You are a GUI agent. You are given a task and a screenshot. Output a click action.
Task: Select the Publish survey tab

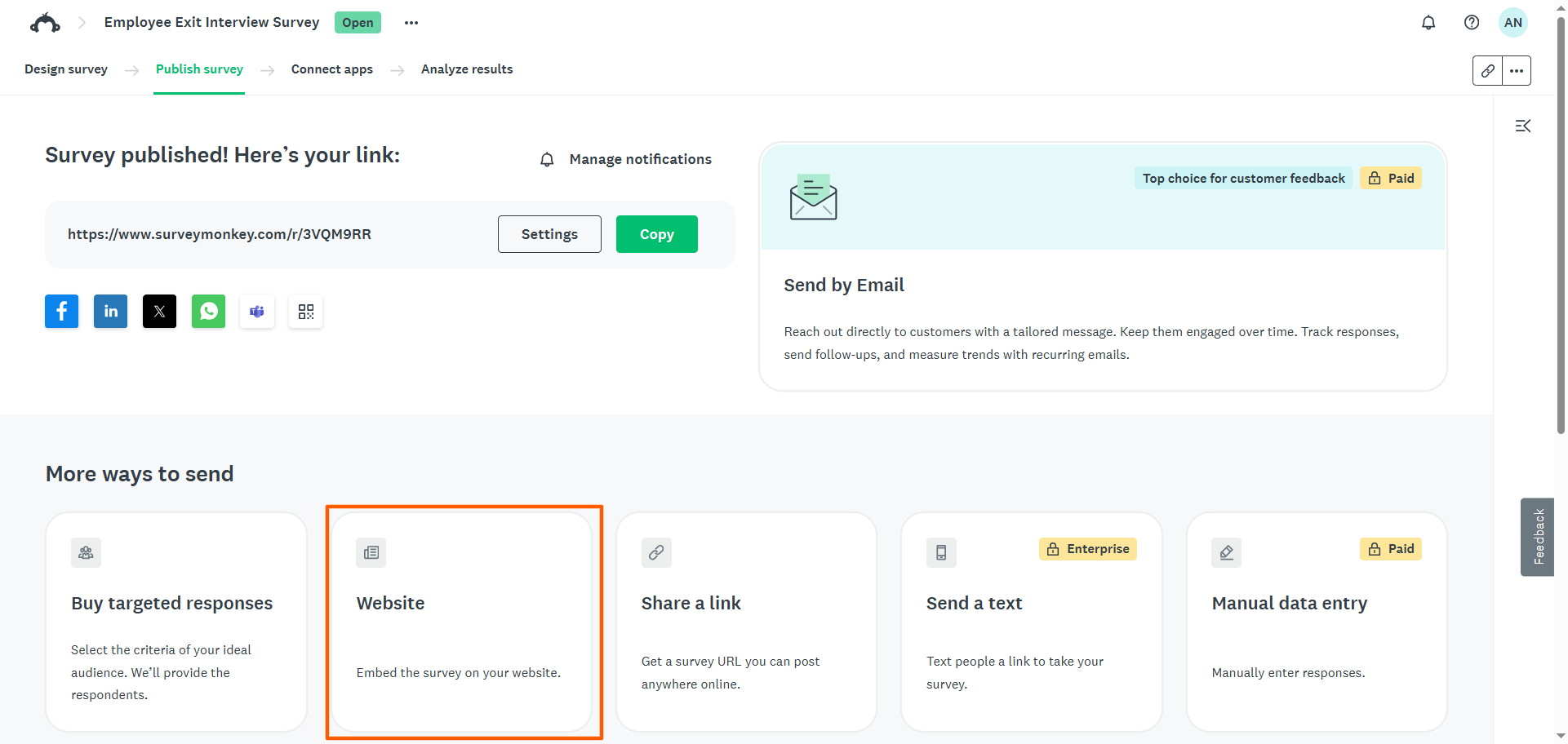point(199,69)
